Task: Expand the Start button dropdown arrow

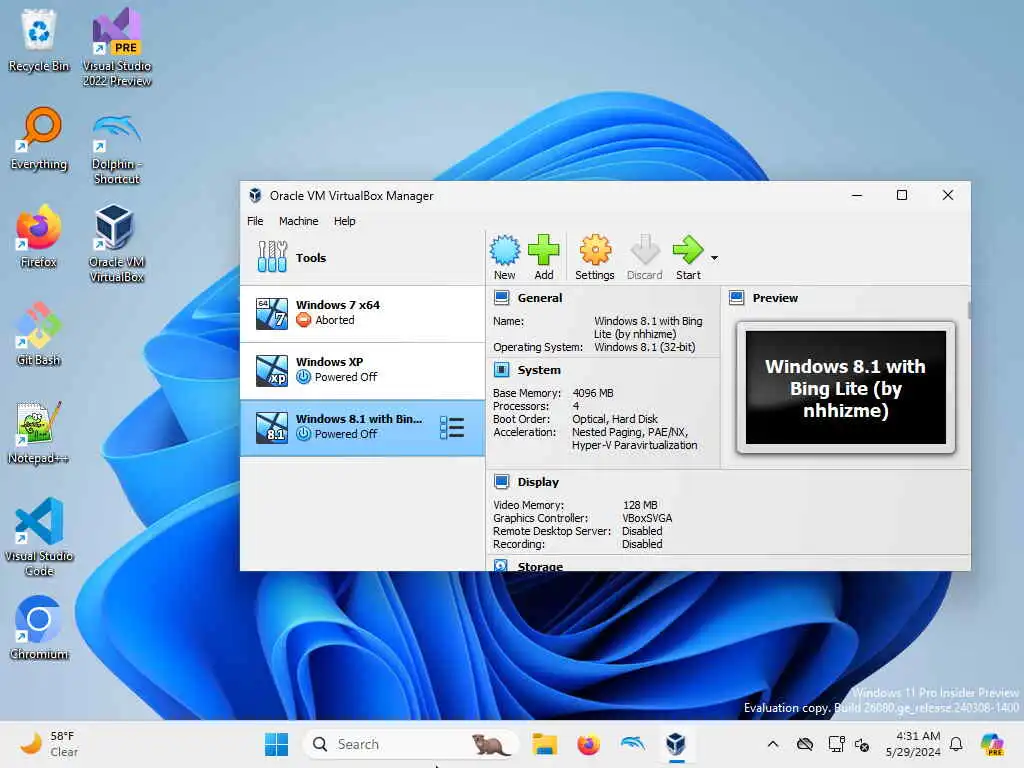Action: pyautogui.click(x=714, y=258)
